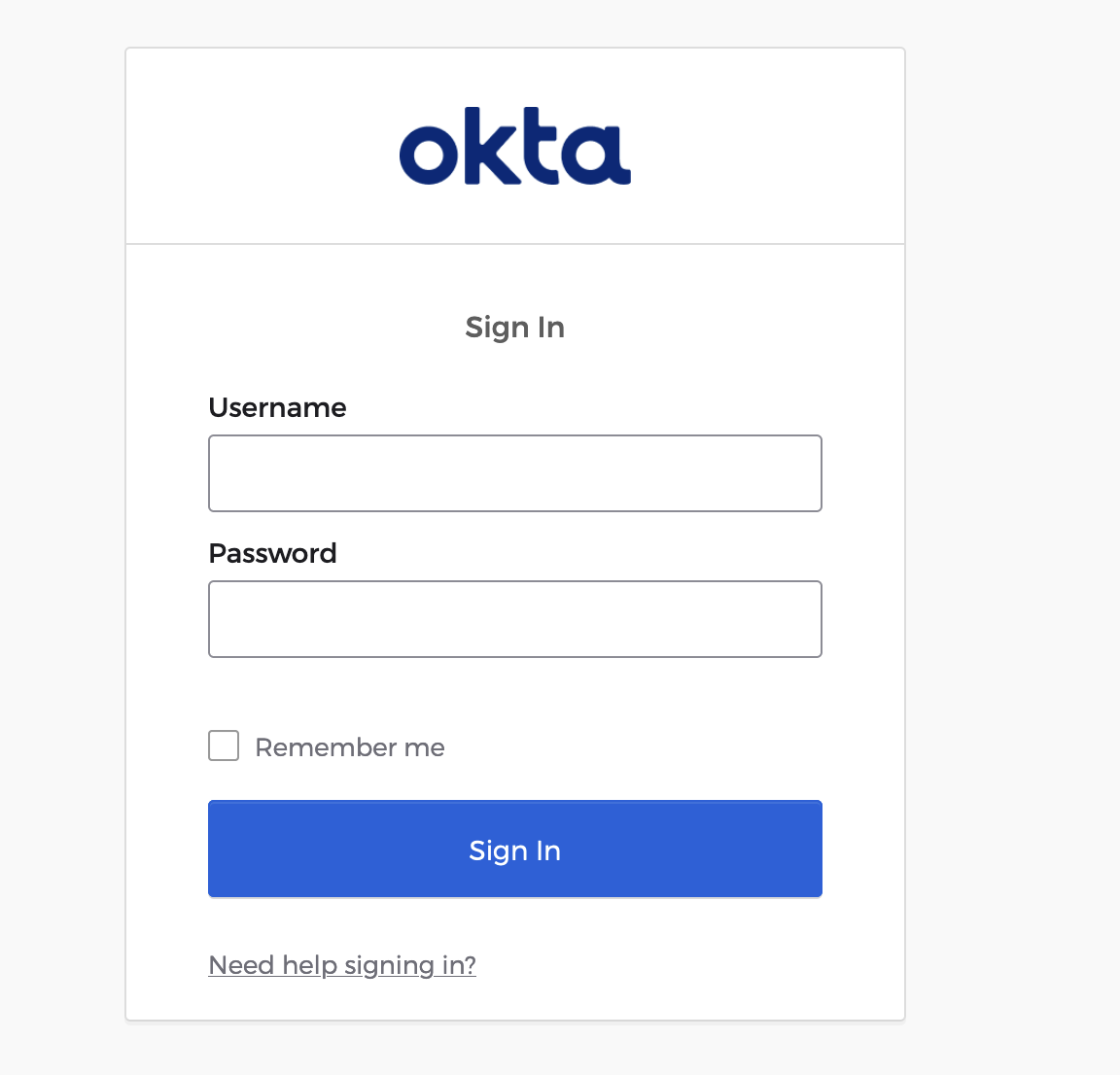Image resolution: width=1120 pixels, height=1075 pixels.
Task: Click the Remember me label text
Action: (350, 747)
